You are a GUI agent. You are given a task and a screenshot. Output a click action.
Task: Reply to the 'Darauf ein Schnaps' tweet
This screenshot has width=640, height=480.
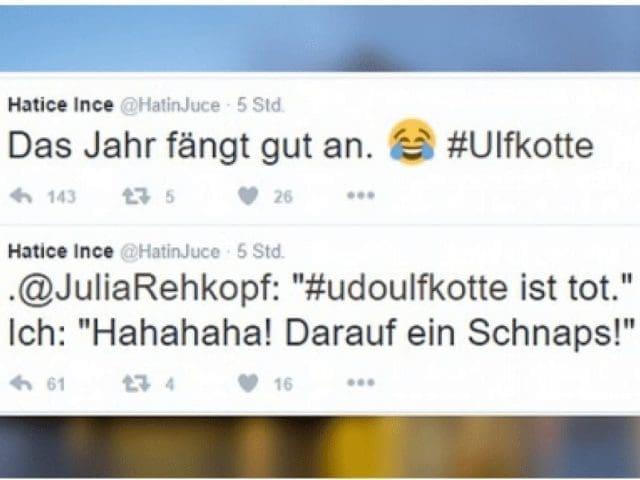[21, 384]
